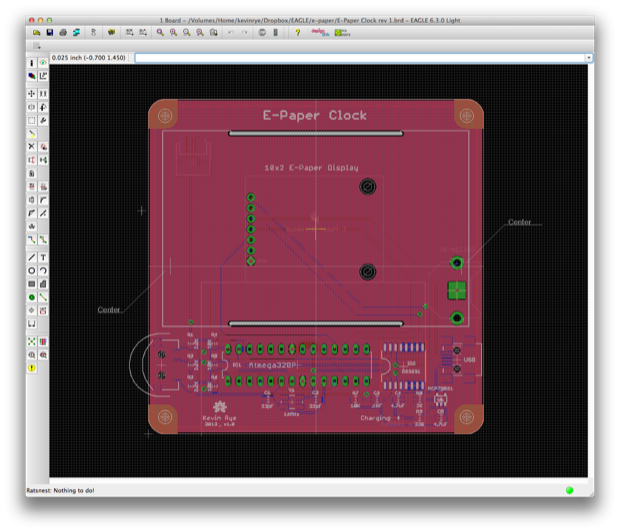Open the Autorouter tool
This screenshot has width=620, height=532.
pyautogui.click(x=43, y=341)
